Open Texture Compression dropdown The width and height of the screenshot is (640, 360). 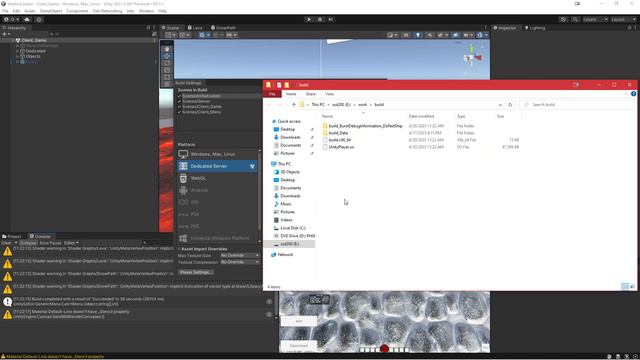pos(240,262)
